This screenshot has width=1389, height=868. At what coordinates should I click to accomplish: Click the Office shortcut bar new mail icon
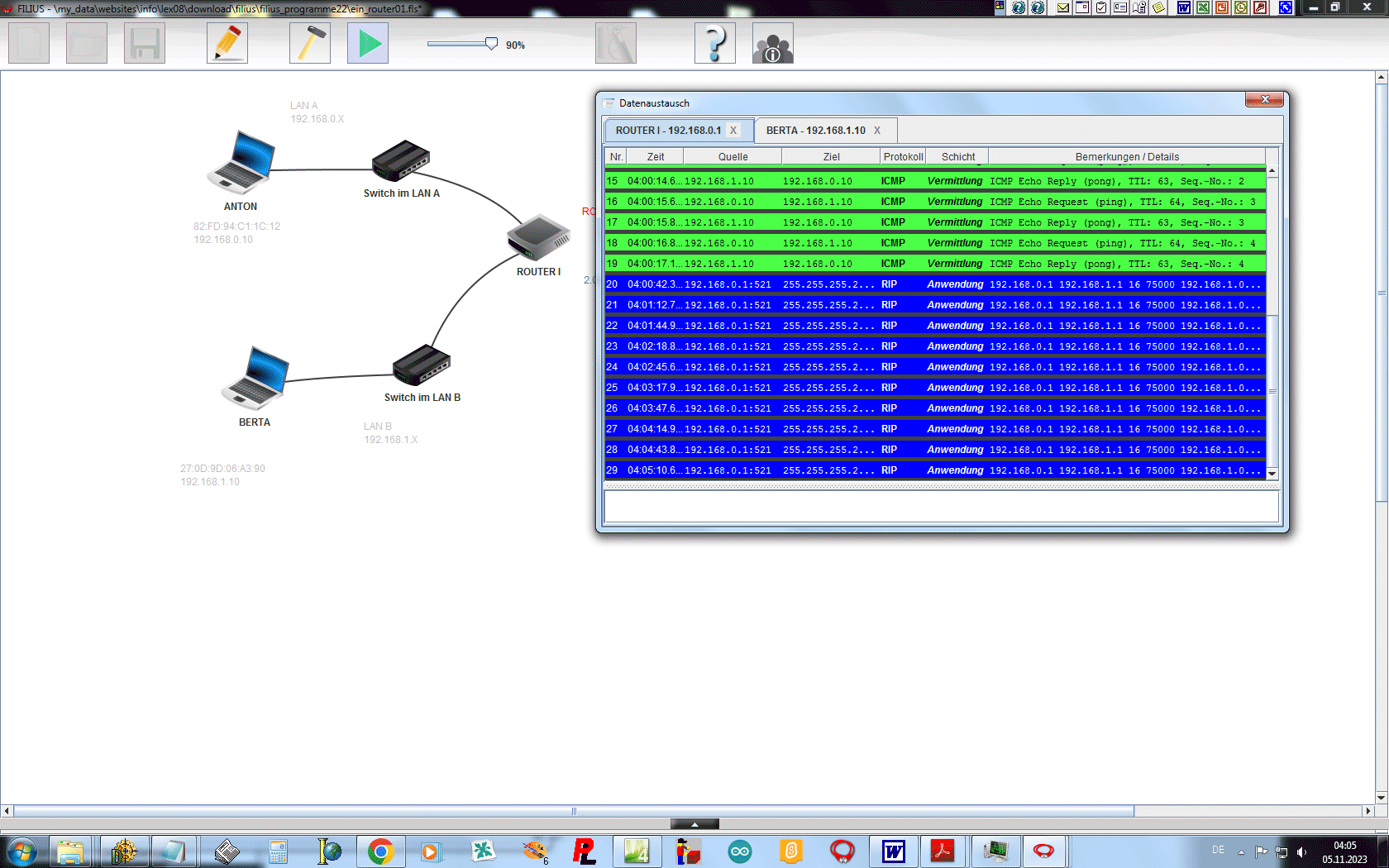pyautogui.click(x=1063, y=7)
